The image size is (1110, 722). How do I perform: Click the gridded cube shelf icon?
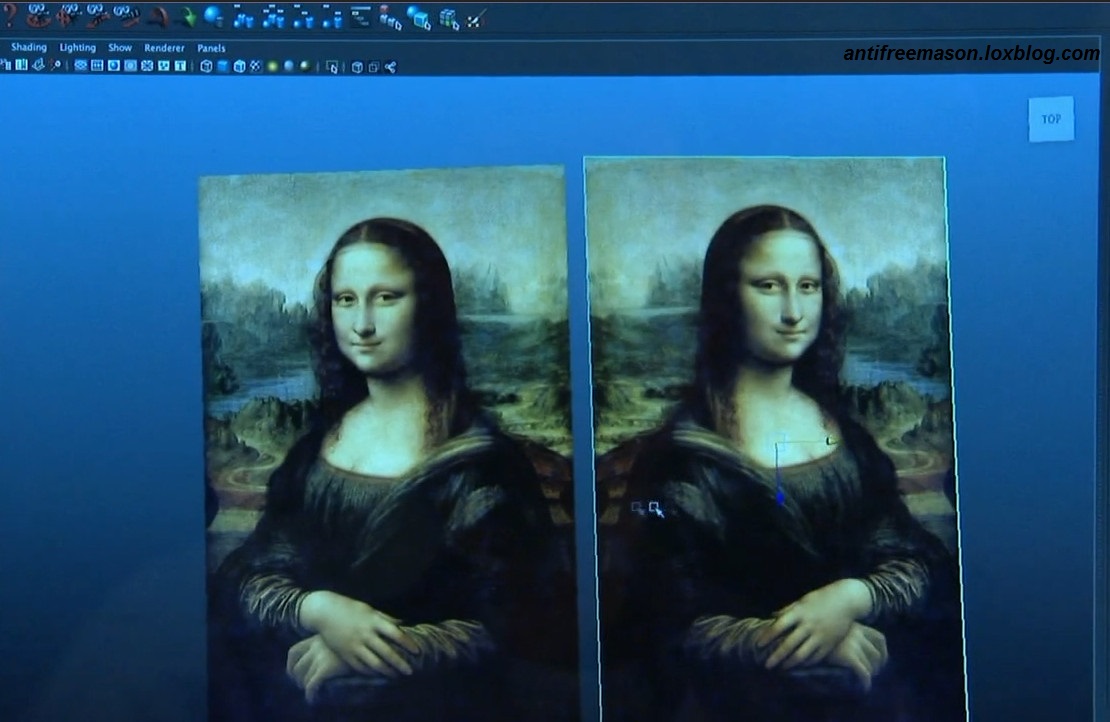pos(449,17)
